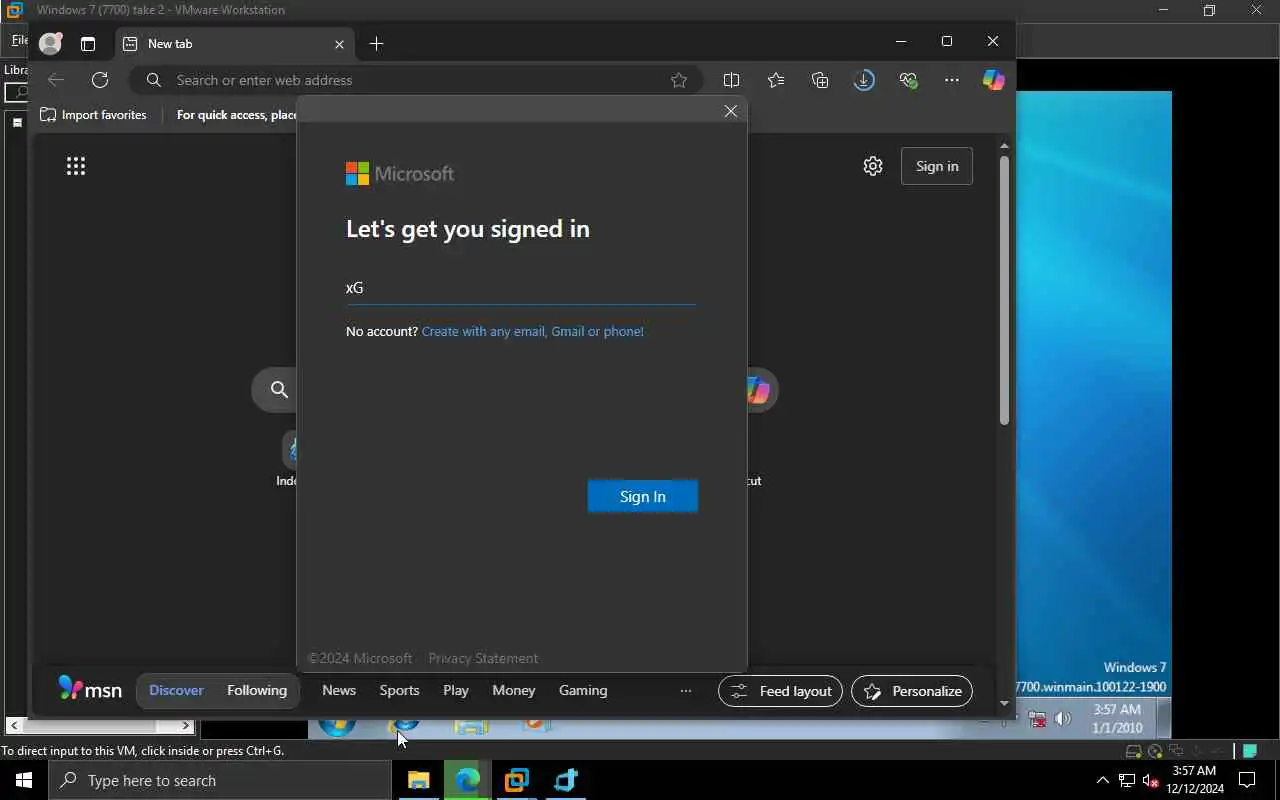Open the Money category
This screenshot has height=800, width=1280.
pos(514,690)
